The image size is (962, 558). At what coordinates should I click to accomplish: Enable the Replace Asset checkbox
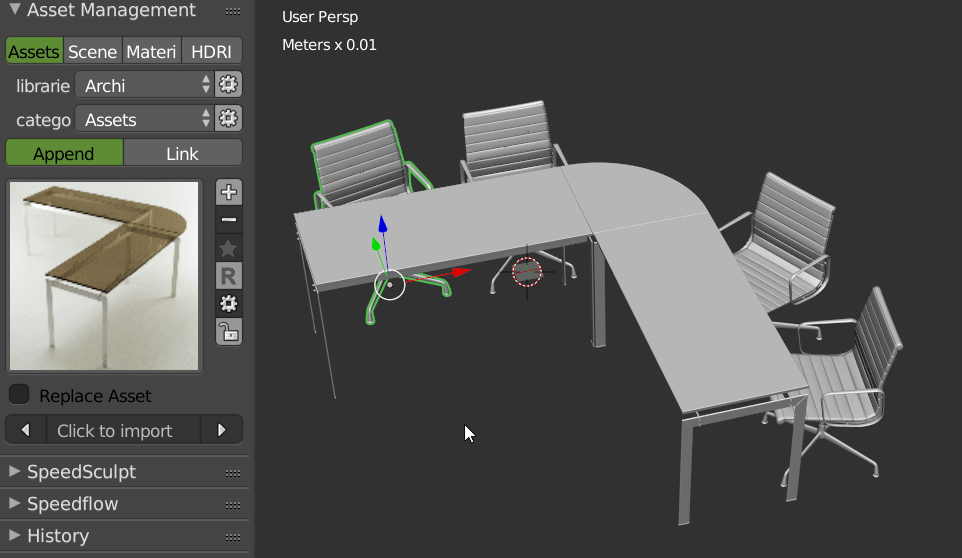(20, 394)
